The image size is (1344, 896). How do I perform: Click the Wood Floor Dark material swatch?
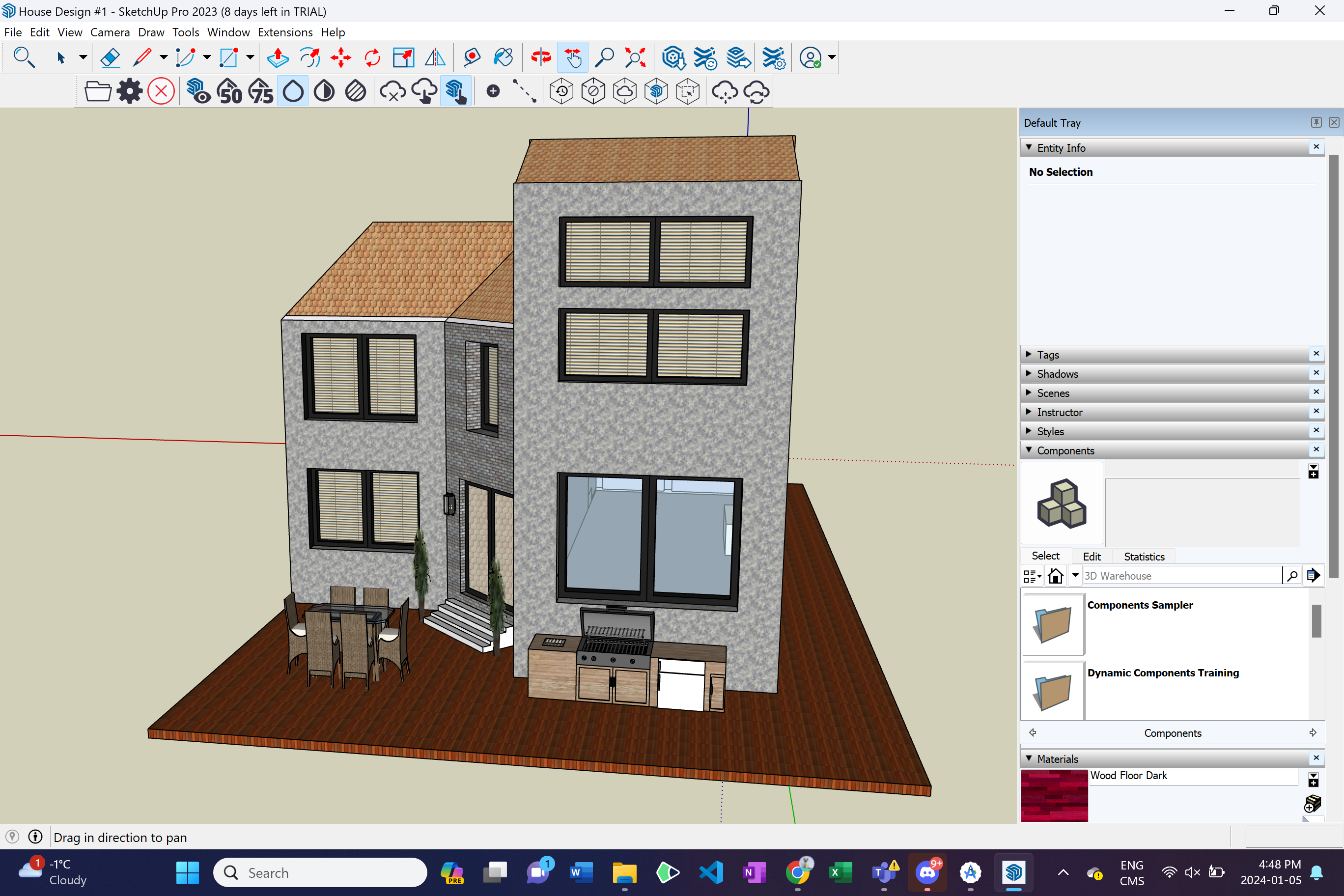[x=1054, y=795]
